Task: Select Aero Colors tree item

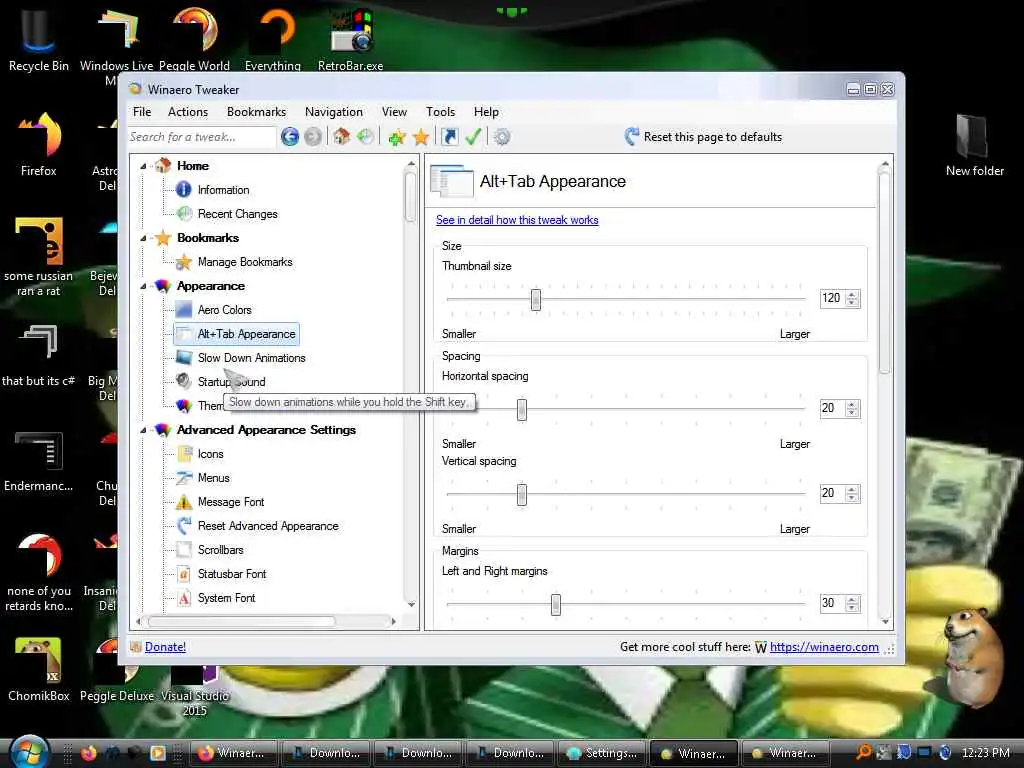Action: tap(225, 310)
